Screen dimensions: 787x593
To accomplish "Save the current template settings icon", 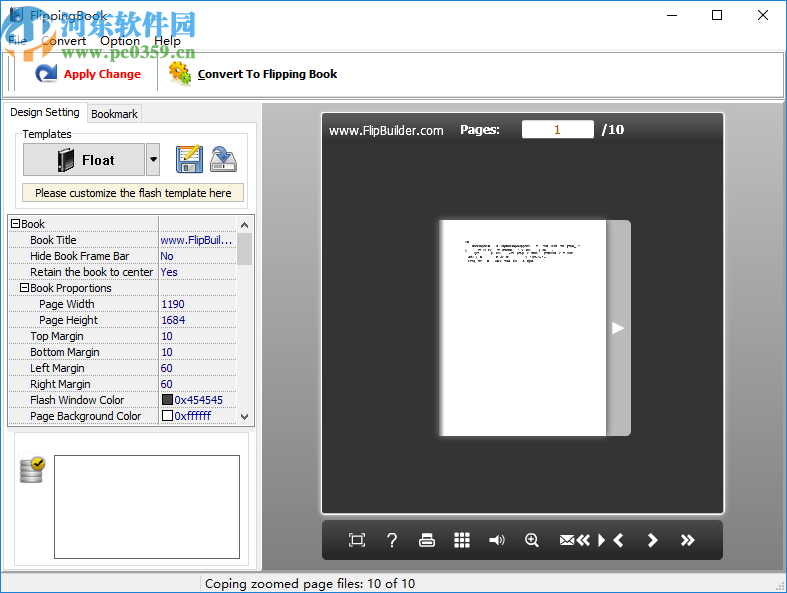I will (189, 159).
